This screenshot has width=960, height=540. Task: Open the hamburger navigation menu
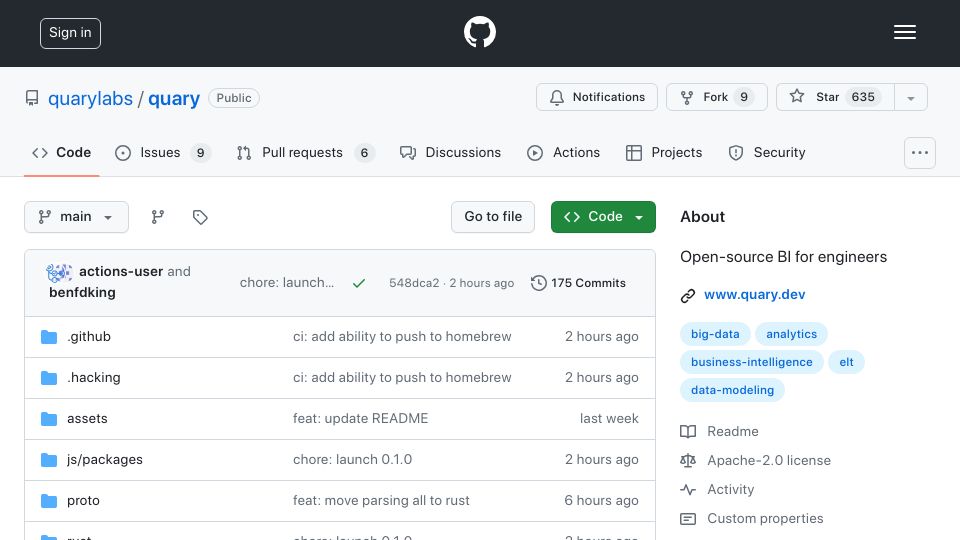point(904,32)
